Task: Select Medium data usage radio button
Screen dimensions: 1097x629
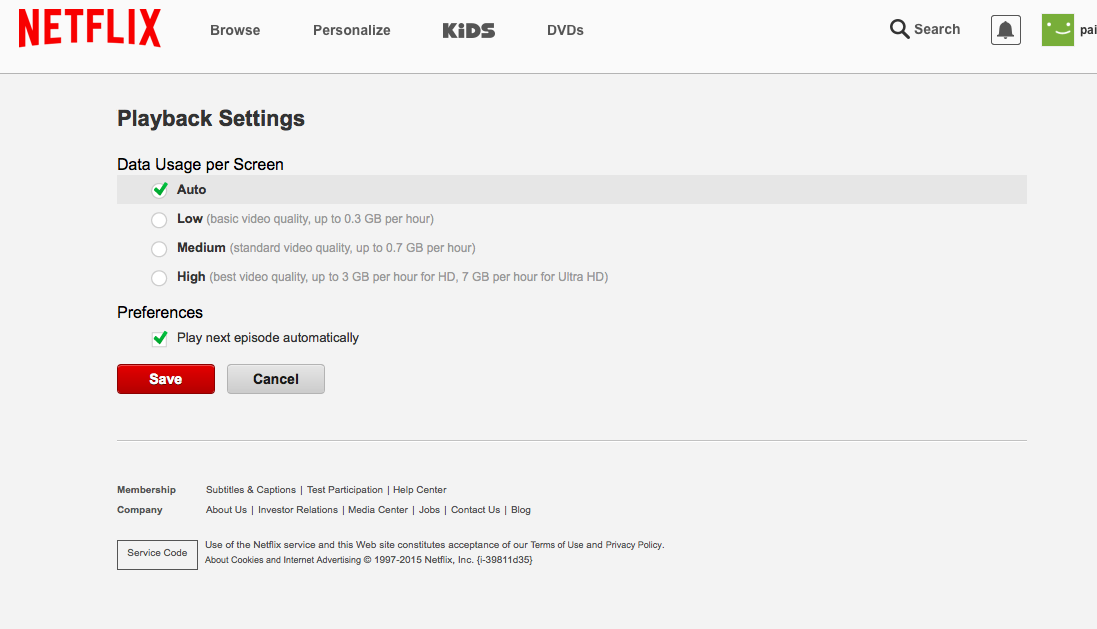Action: click(x=159, y=248)
